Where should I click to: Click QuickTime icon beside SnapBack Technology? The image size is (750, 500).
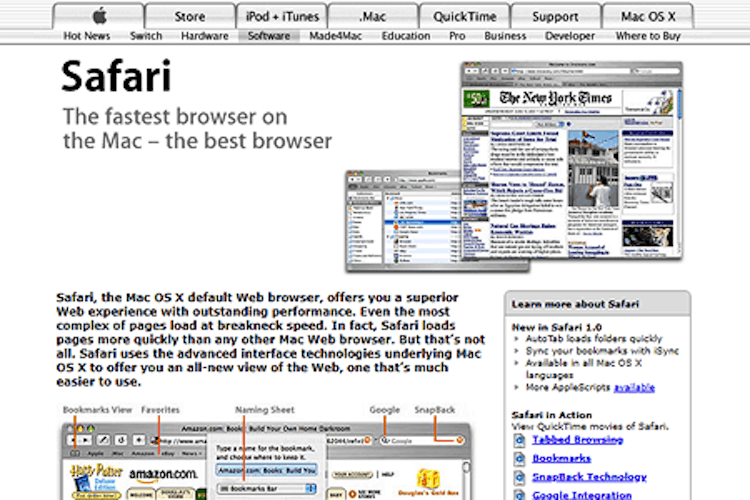coord(519,478)
